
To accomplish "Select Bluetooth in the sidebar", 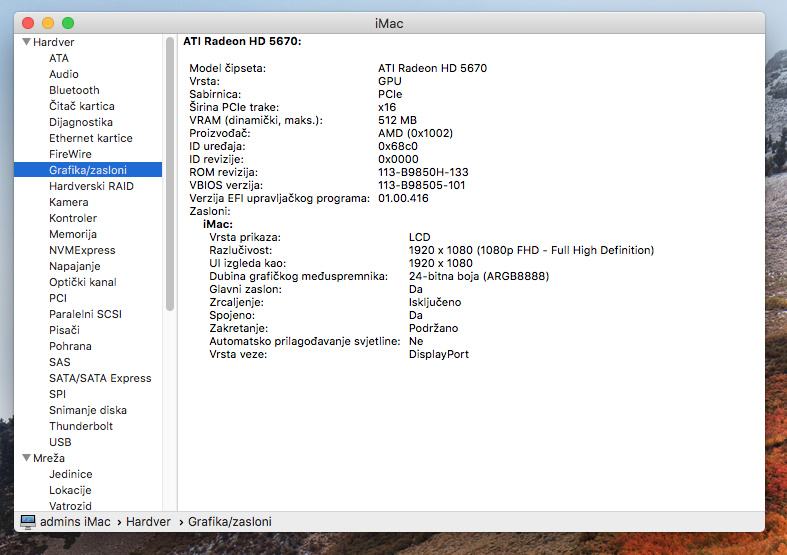I will 74,90.
